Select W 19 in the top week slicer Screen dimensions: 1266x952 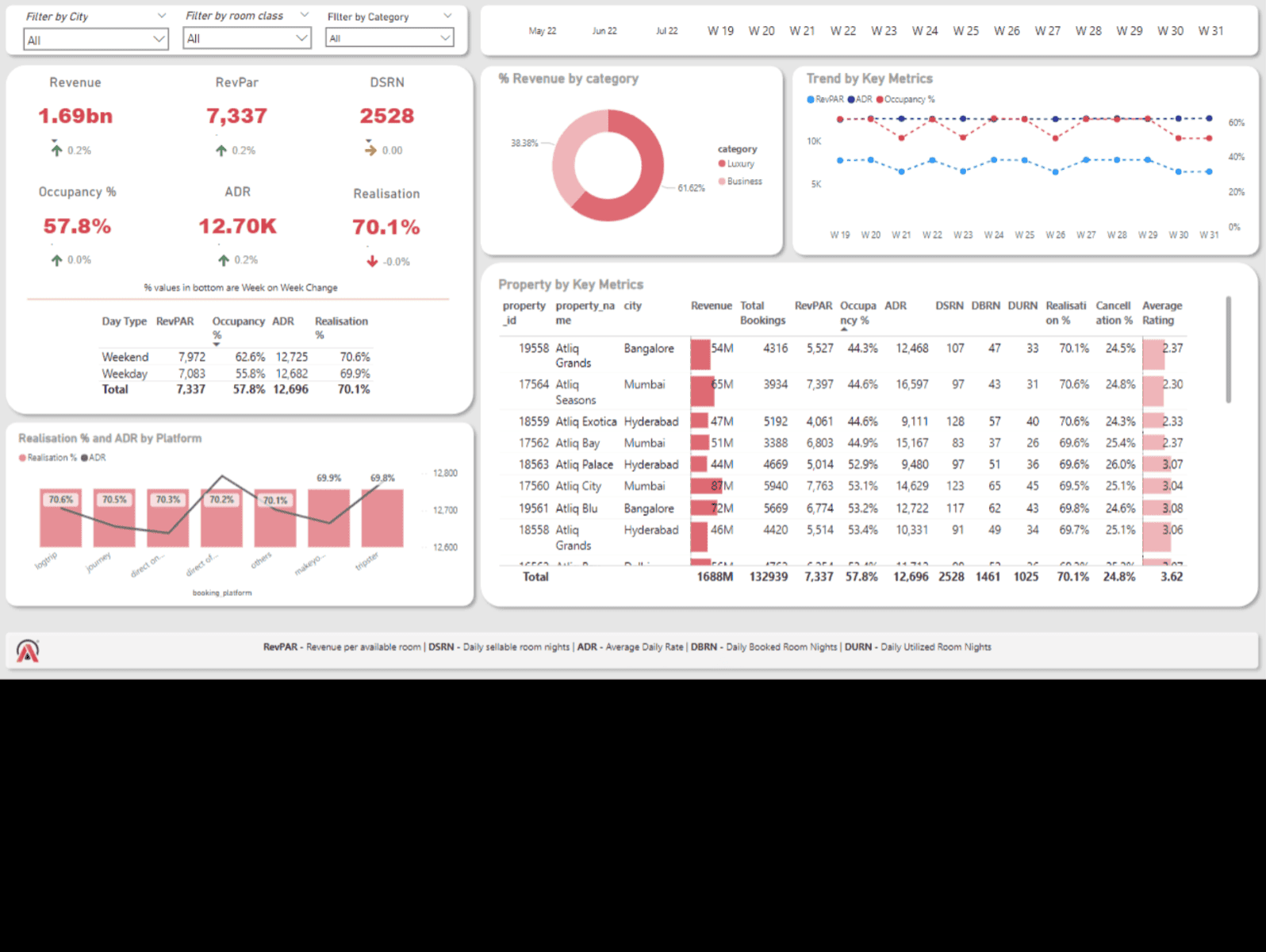720,31
